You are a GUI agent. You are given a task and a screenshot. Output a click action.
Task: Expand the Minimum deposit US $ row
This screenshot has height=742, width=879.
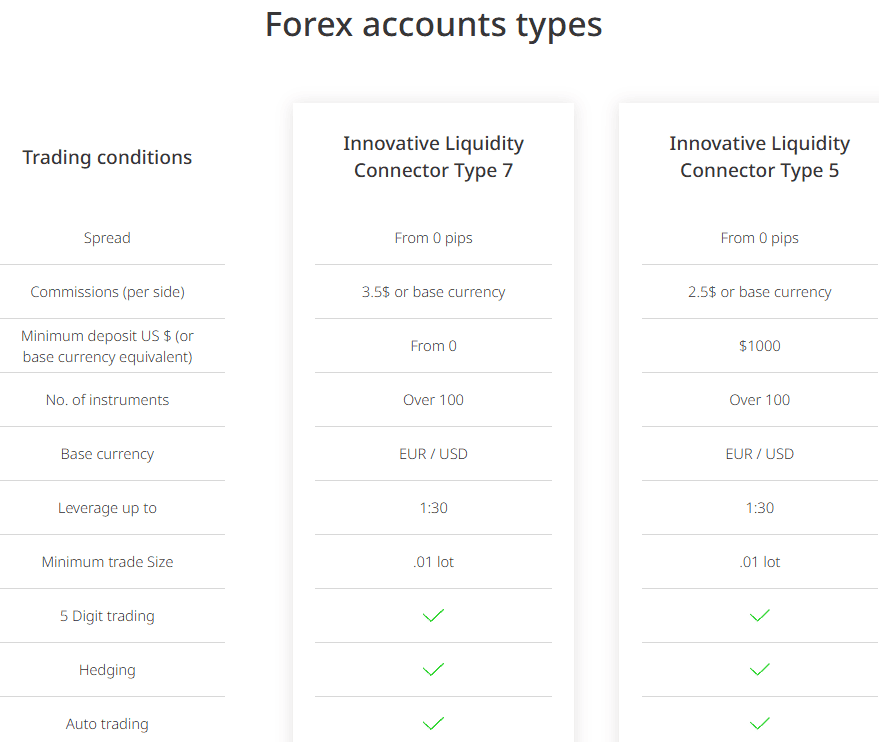(107, 345)
